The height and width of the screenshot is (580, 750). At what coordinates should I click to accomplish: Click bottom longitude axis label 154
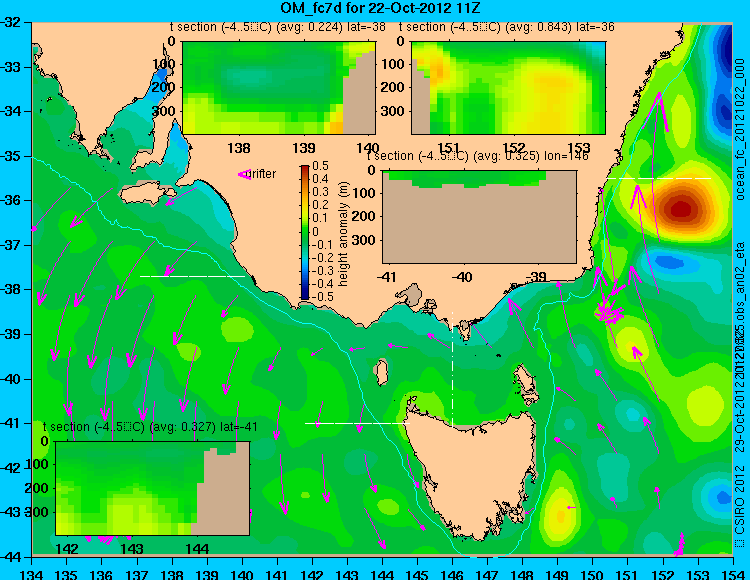[732, 574]
